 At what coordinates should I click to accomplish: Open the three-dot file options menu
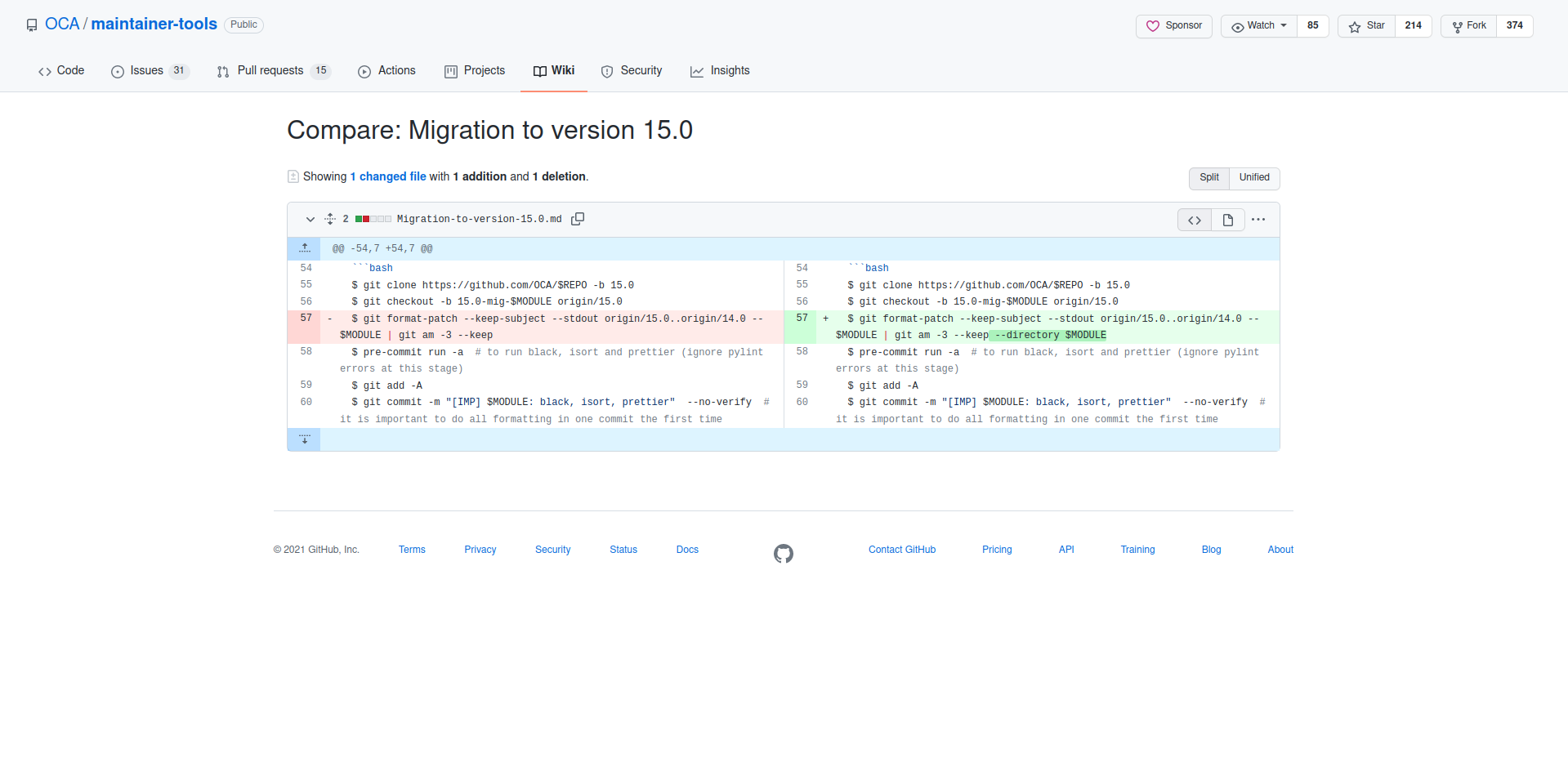(1258, 220)
